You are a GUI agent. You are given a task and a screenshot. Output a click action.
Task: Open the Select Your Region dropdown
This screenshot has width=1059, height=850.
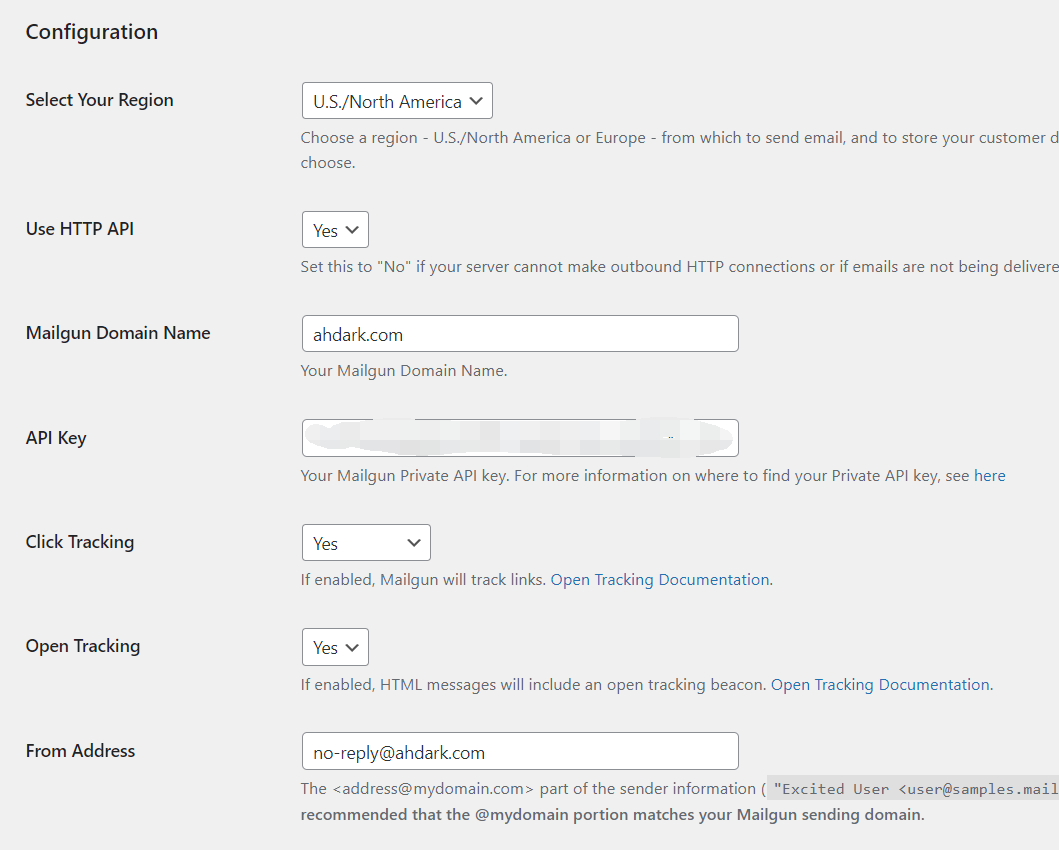coord(397,101)
